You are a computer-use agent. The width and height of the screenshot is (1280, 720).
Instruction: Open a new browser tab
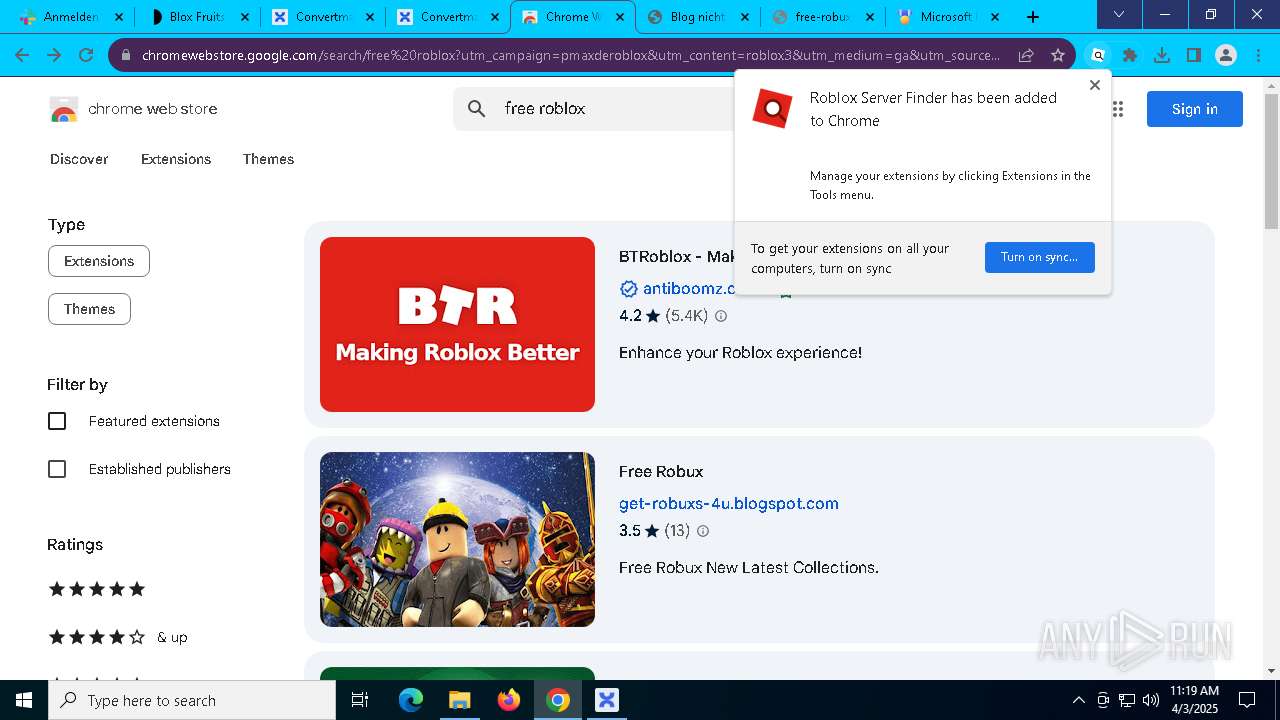(x=1033, y=17)
